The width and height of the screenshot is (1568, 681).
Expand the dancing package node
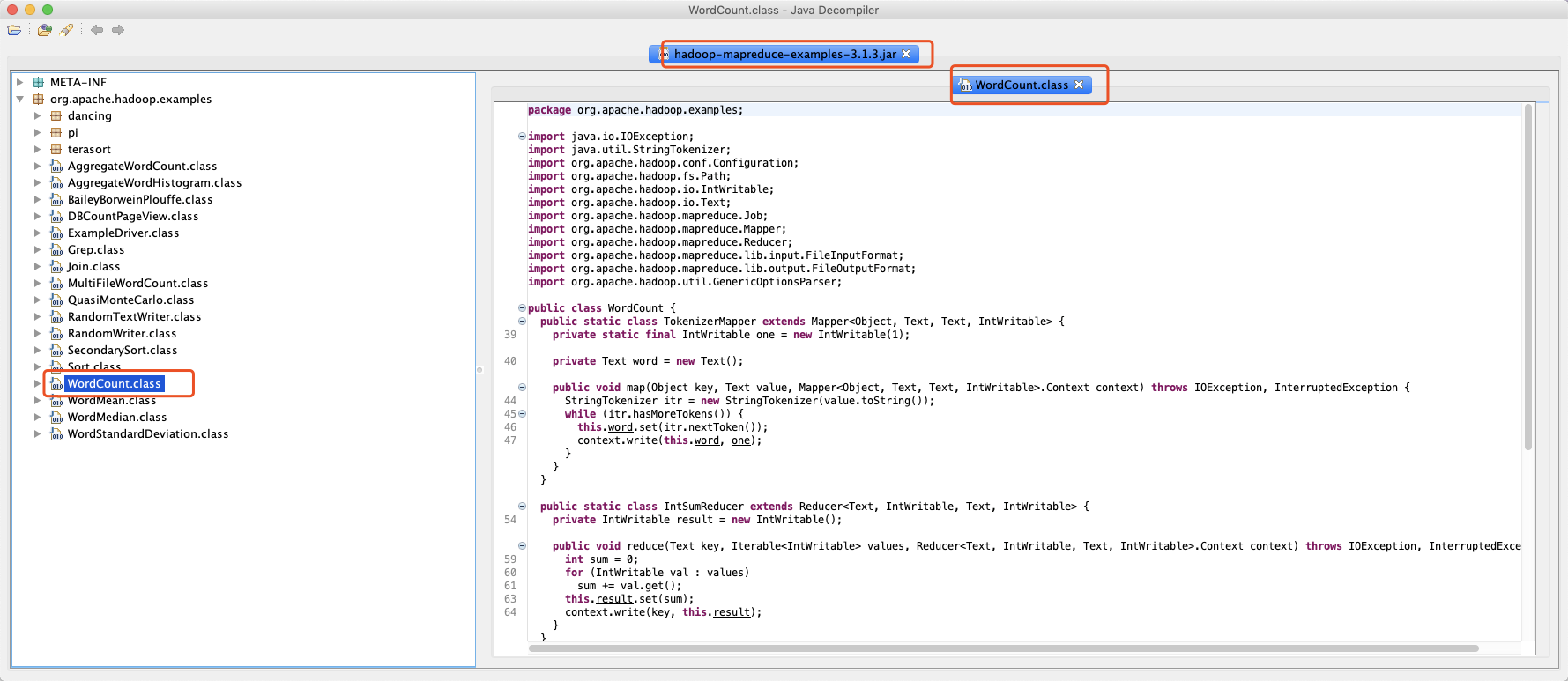tap(37, 115)
